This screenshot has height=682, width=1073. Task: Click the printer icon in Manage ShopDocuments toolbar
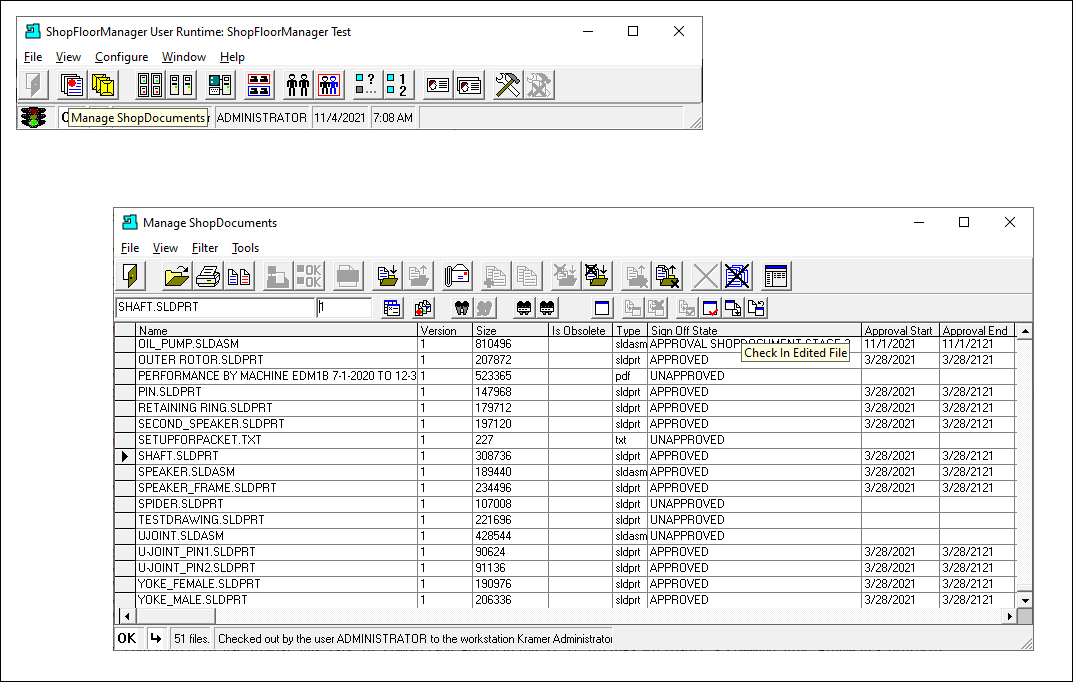(x=207, y=276)
